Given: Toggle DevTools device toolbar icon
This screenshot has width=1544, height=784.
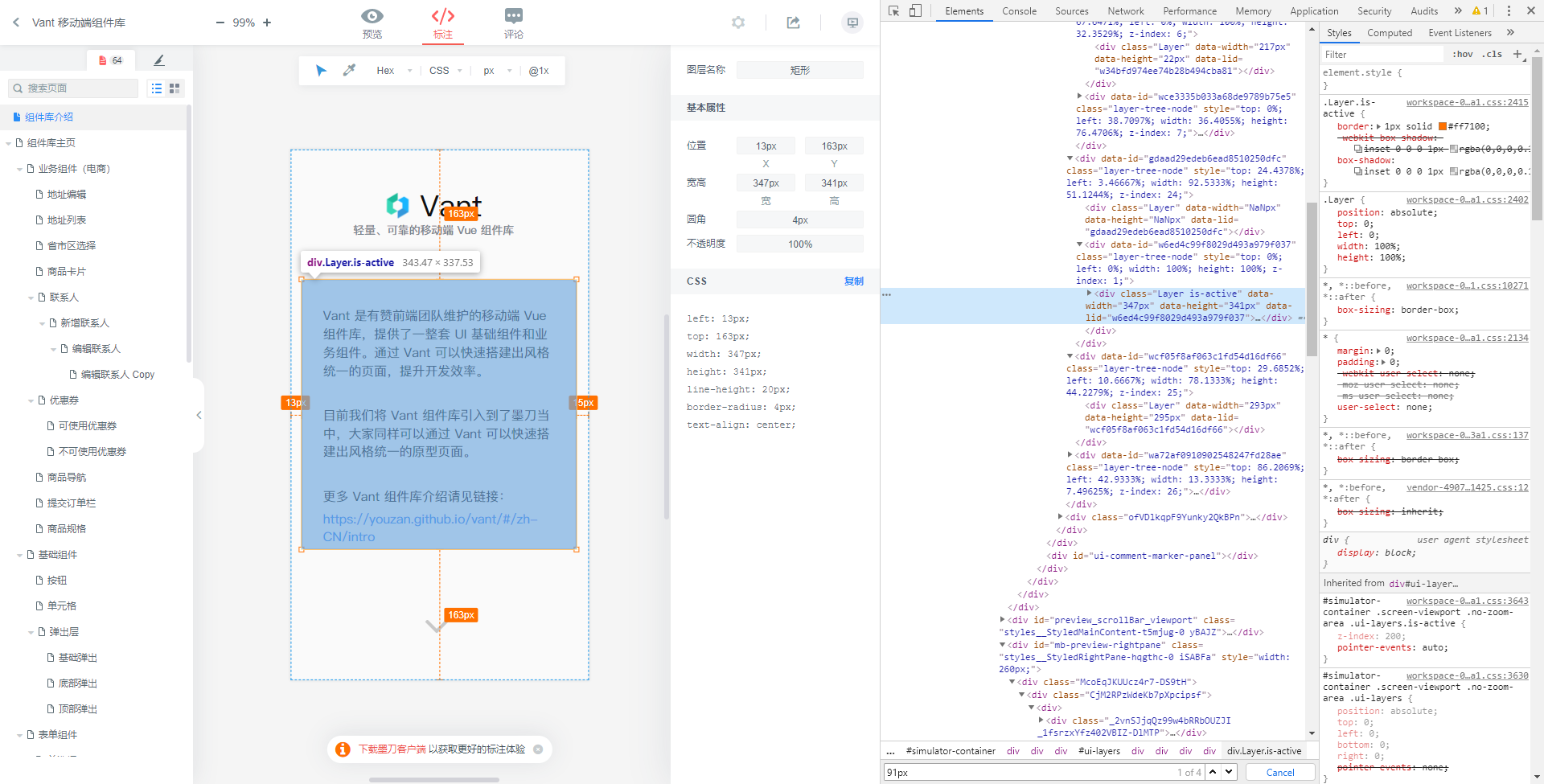Looking at the screenshot, I should 915,11.
